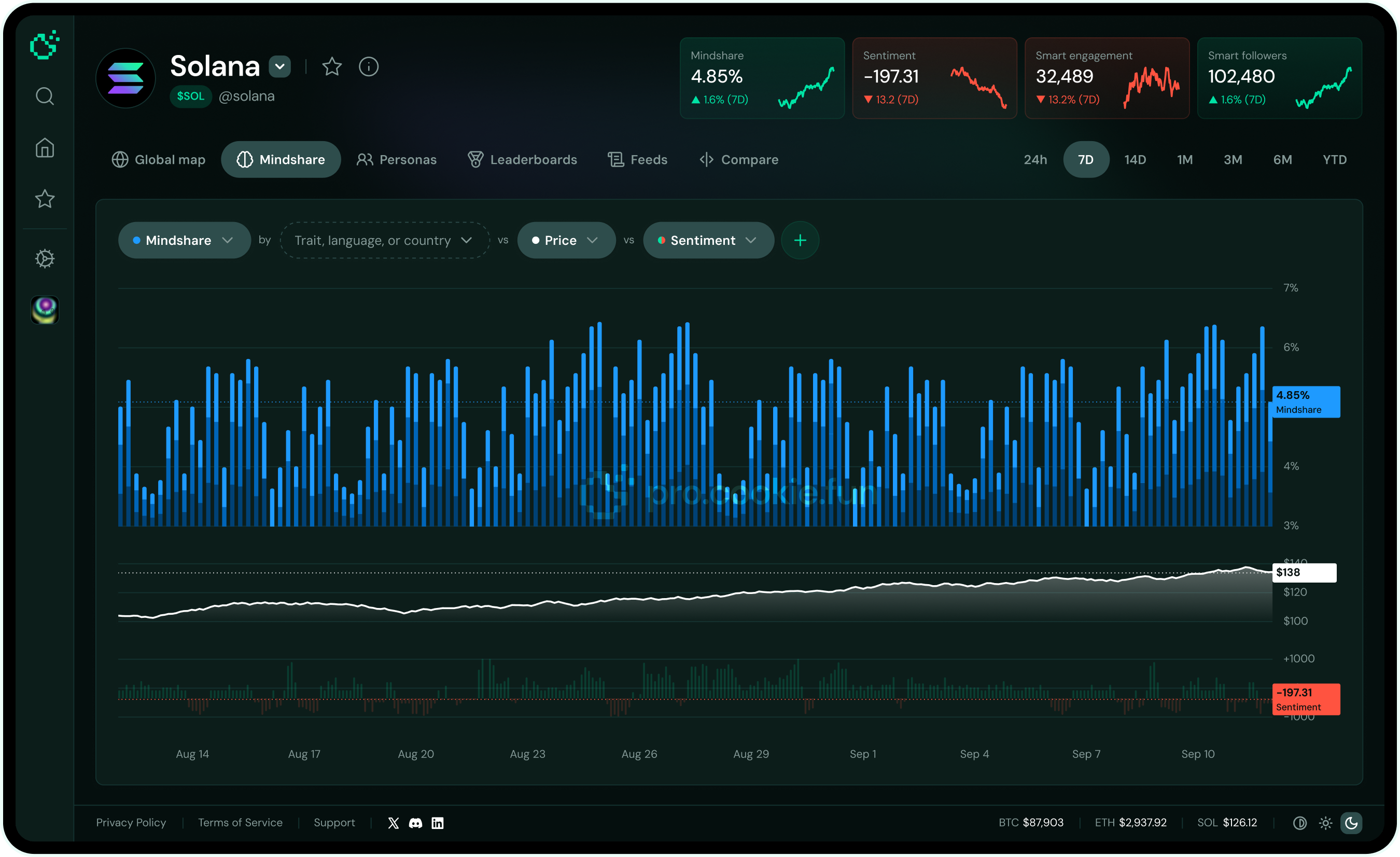Select the 3M time range
The height and width of the screenshot is (857, 1400).
(1233, 160)
